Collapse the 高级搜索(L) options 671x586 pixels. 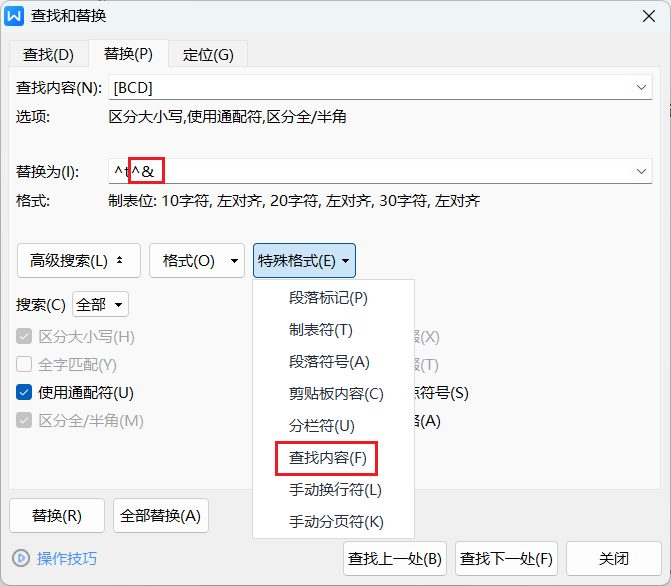pos(77,261)
